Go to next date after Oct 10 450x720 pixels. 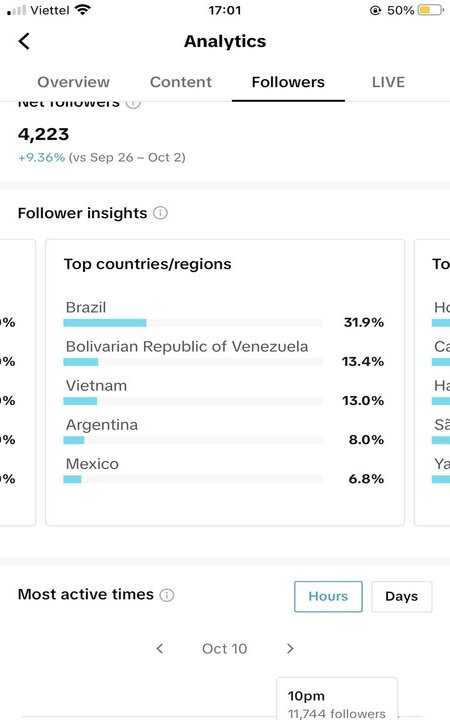(x=290, y=648)
